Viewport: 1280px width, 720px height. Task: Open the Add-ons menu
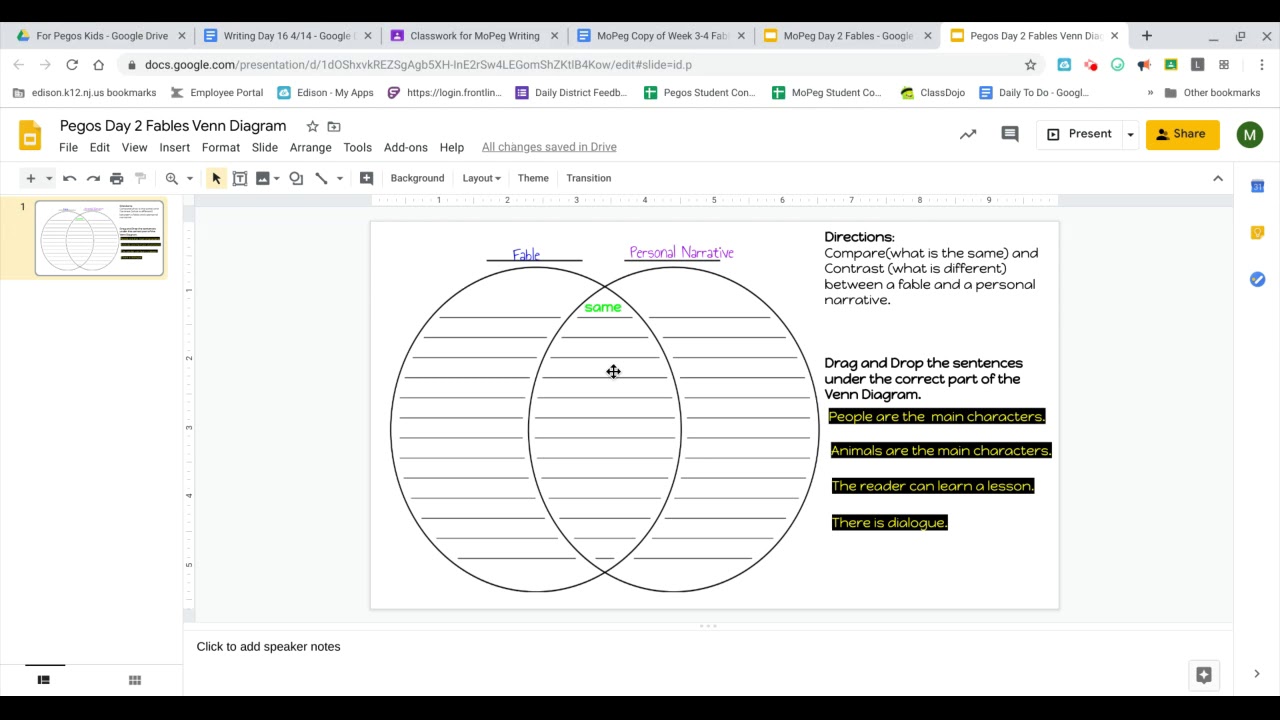coord(405,147)
